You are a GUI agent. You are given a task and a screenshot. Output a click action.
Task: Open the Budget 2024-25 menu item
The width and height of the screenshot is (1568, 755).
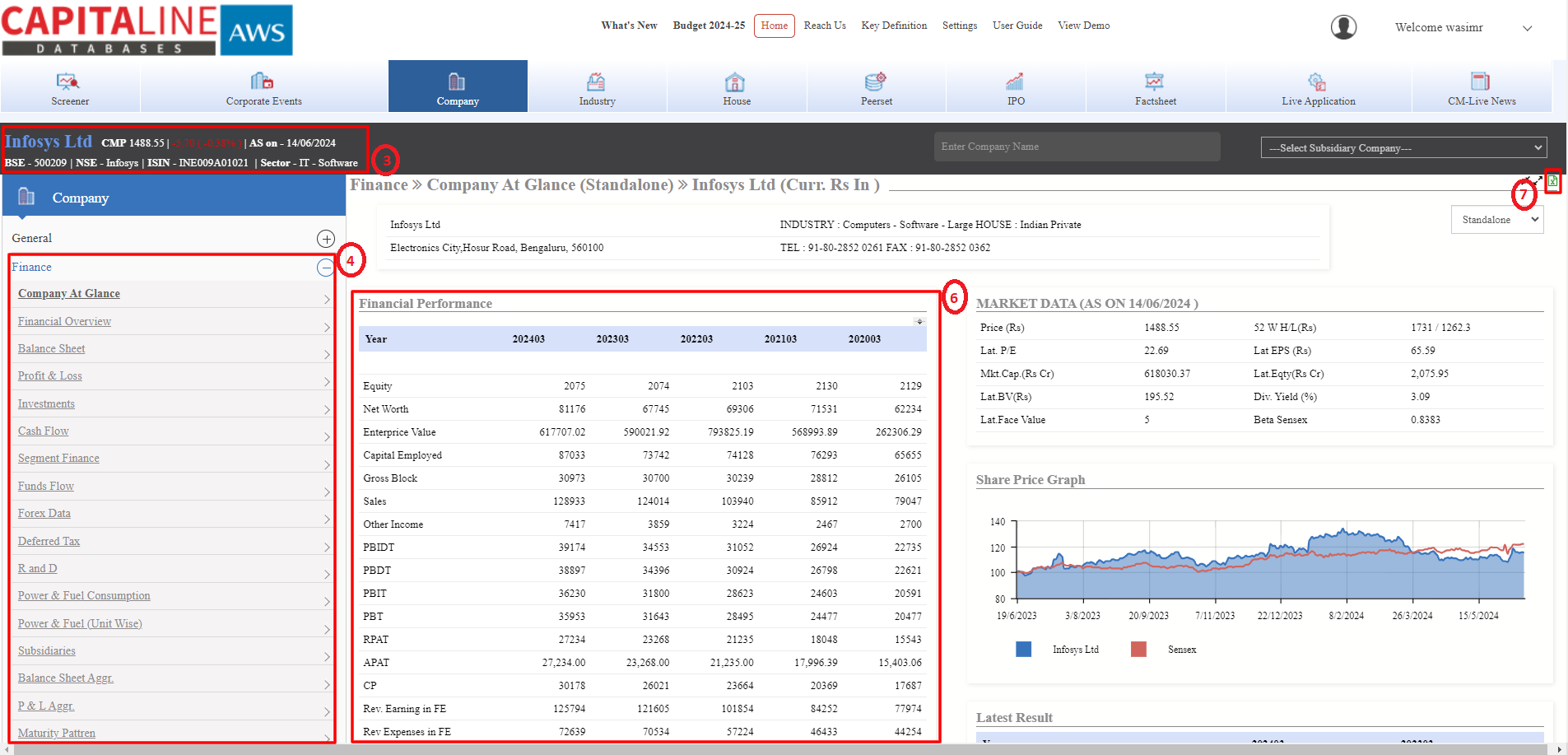(x=709, y=26)
